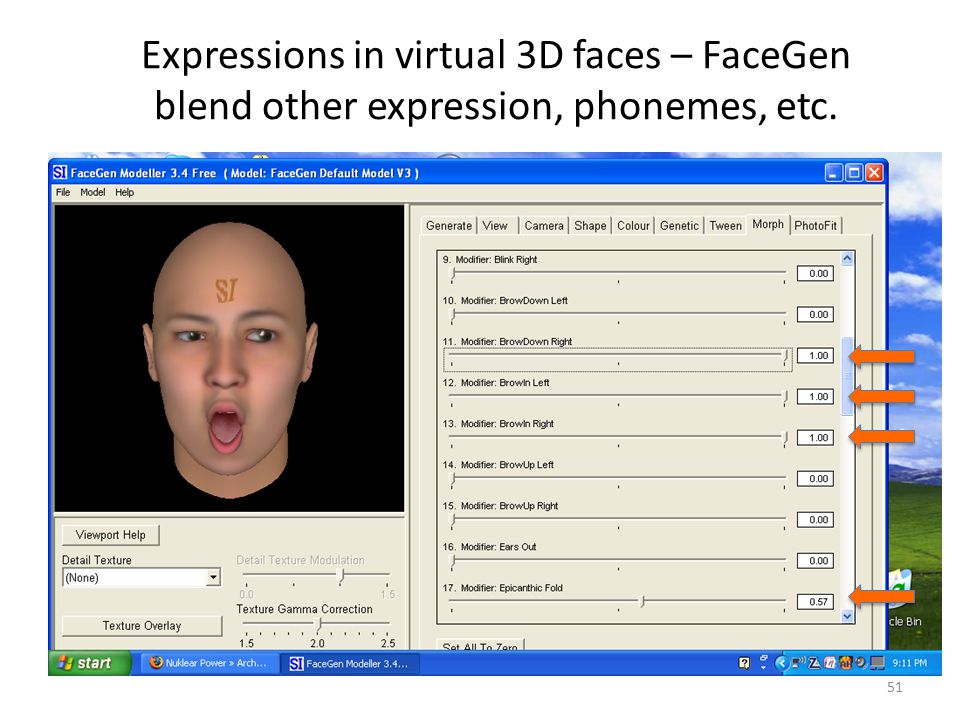
Task: Click the Texture Overlay button
Action: pos(142,626)
